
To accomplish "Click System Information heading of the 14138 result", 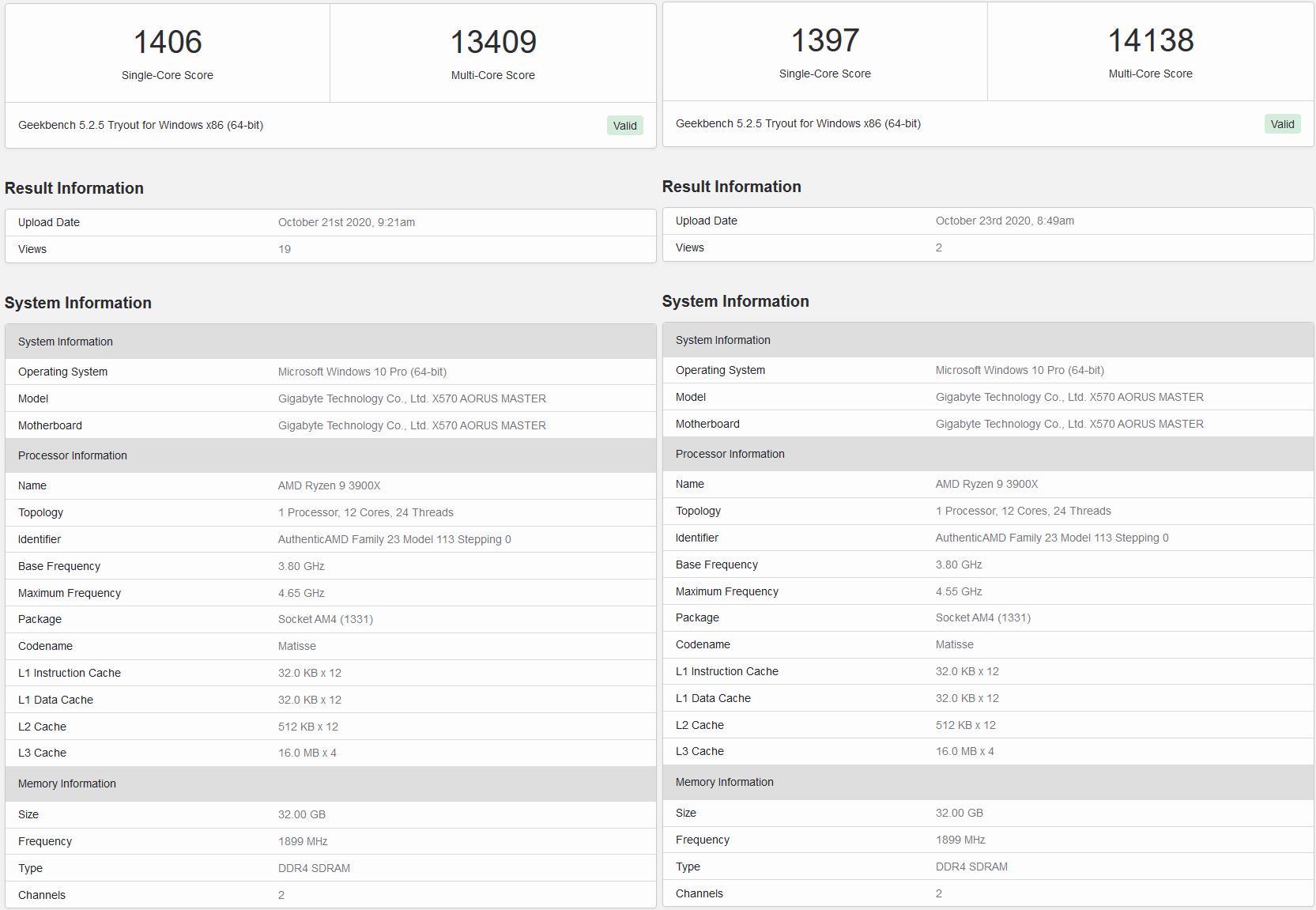I will tap(735, 301).
